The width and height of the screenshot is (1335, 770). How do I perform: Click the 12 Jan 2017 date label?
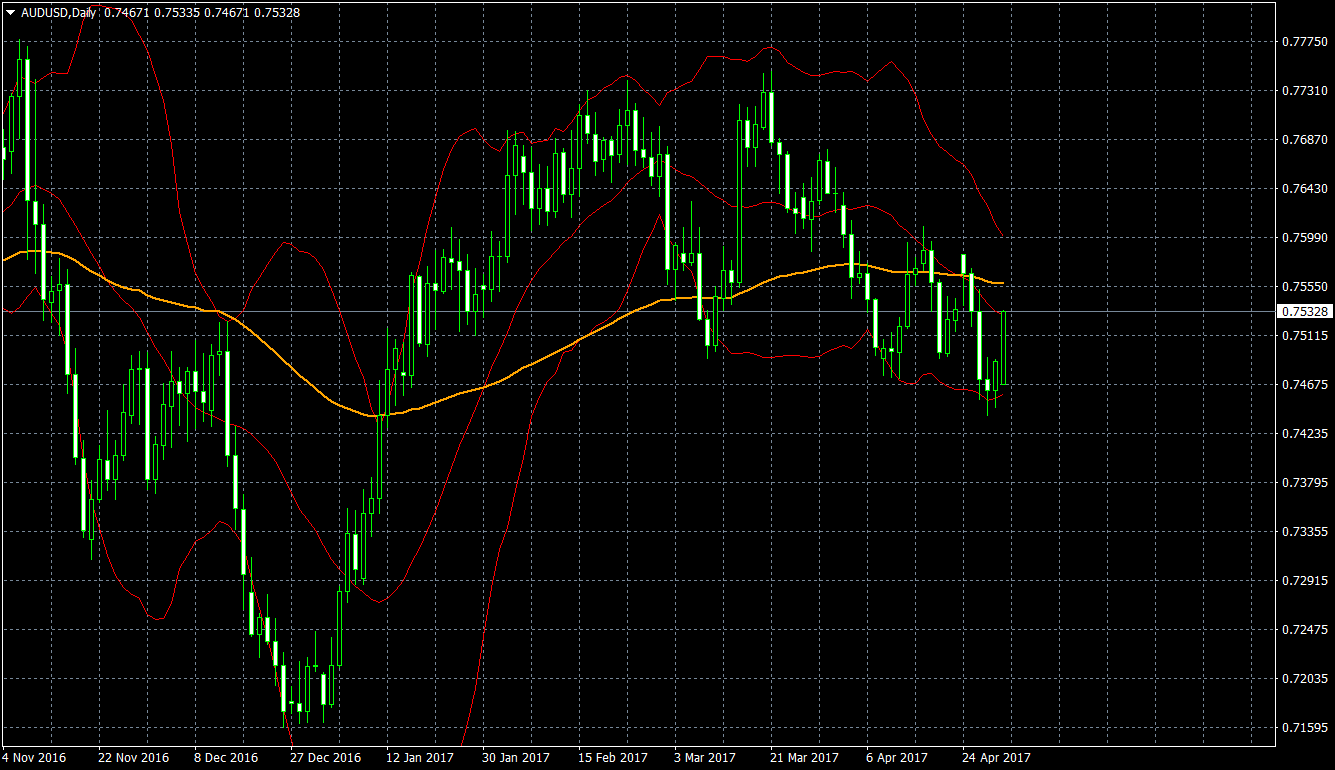pyautogui.click(x=421, y=758)
